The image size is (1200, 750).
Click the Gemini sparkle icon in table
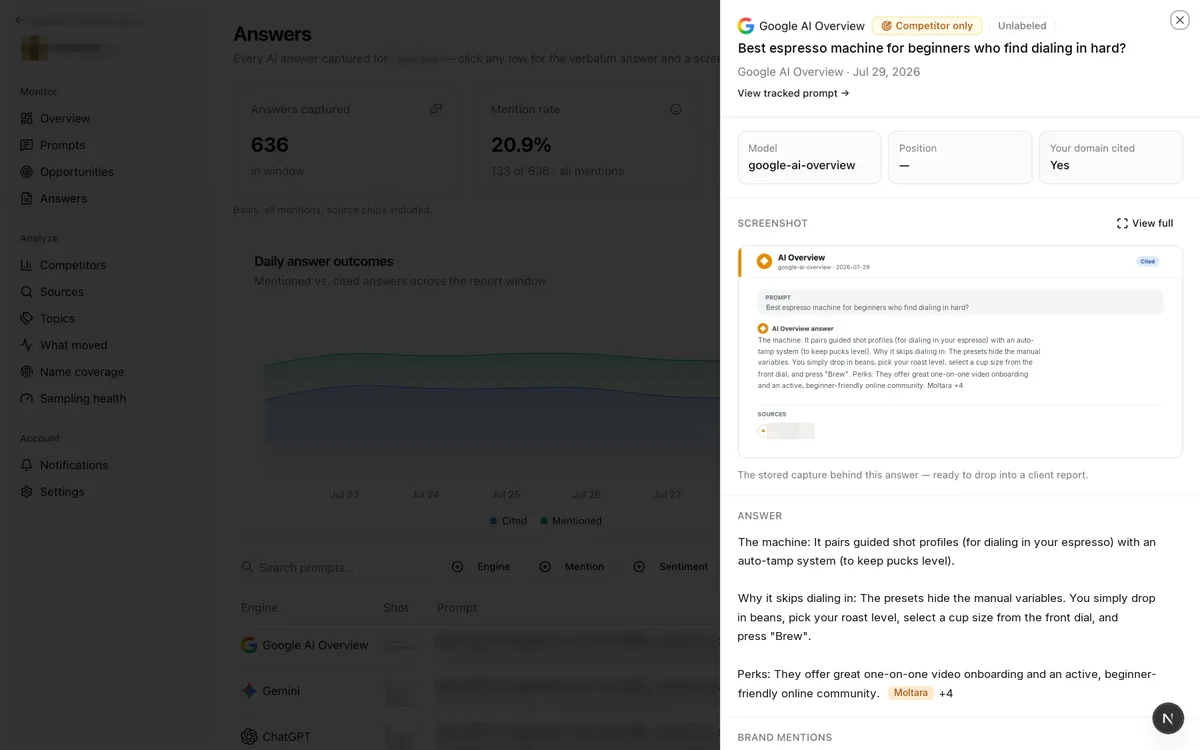pos(249,691)
